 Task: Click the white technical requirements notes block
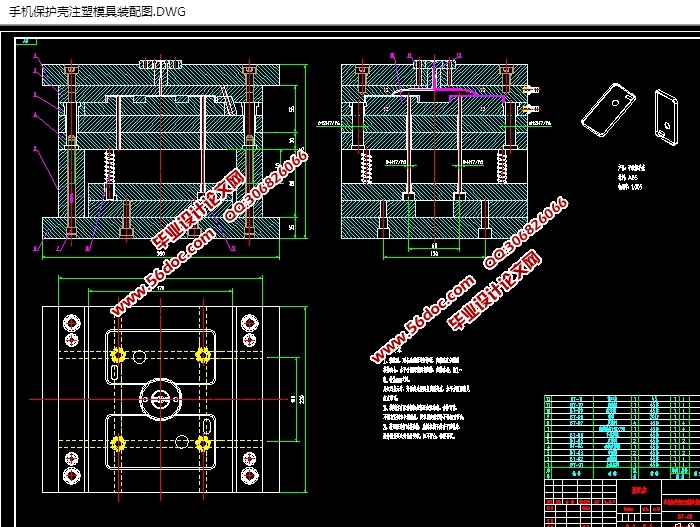(426, 397)
